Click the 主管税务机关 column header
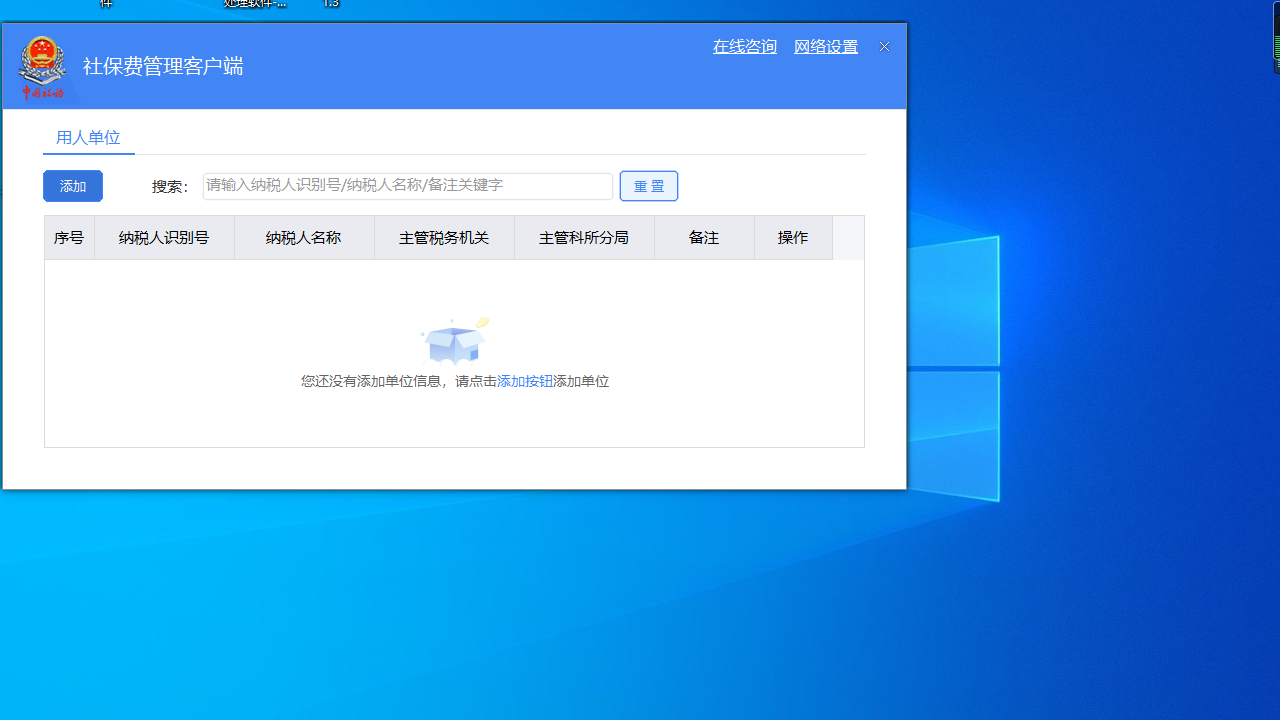The image size is (1280, 720). point(444,237)
